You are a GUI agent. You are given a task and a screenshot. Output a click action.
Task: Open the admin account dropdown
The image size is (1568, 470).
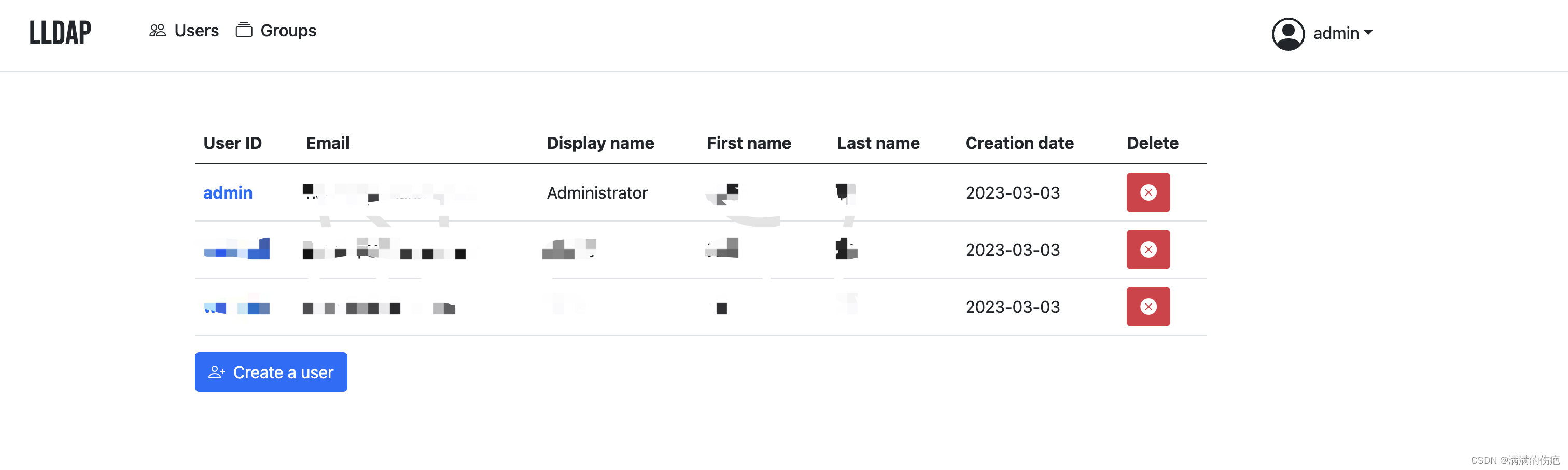tap(1336, 33)
